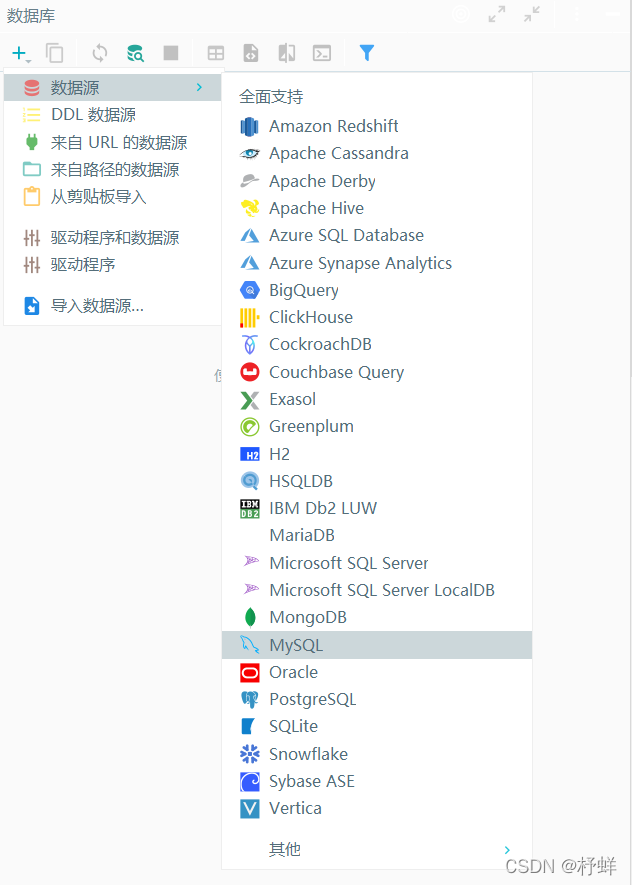Viewport: 632px width, 885px height.
Task: Click the Refresh icon in database toolbar
Action: pyautogui.click(x=100, y=53)
